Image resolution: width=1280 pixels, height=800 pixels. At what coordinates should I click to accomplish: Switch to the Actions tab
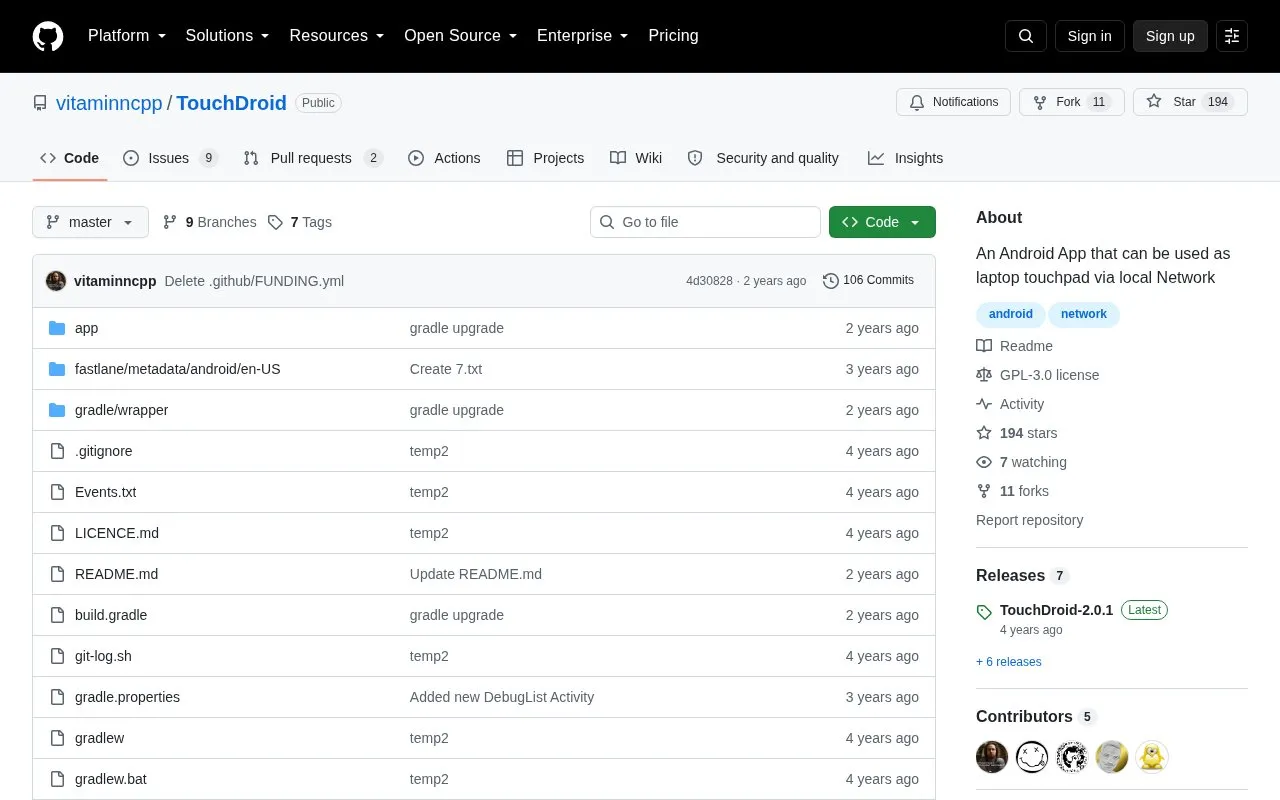coord(444,158)
